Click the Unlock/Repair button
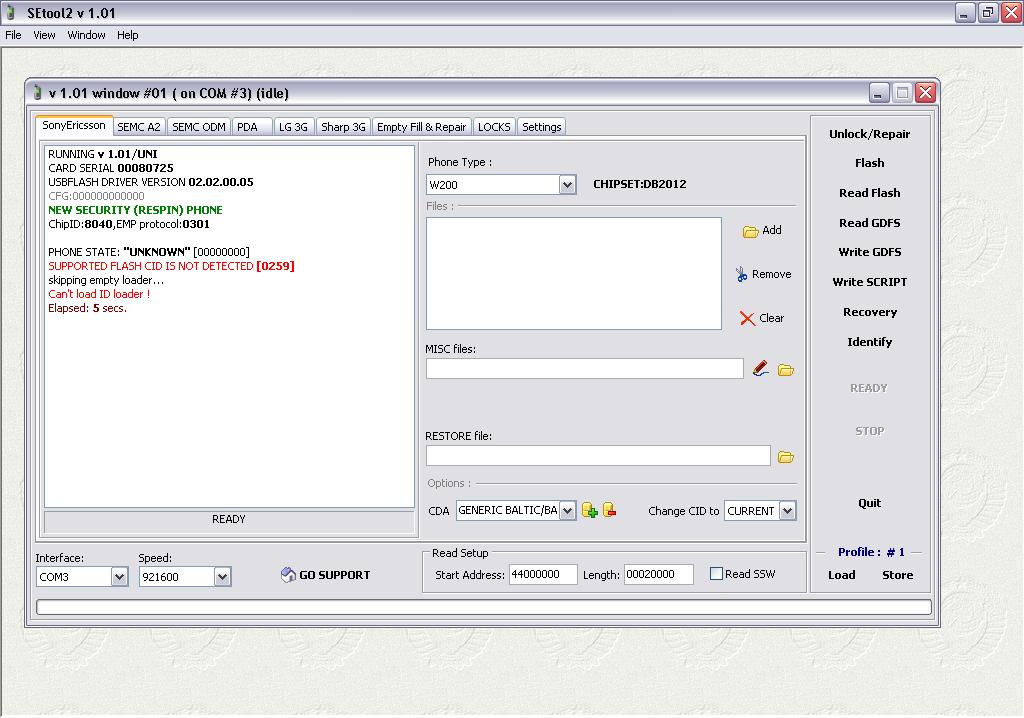This screenshot has width=1024, height=718. tap(869, 134)
